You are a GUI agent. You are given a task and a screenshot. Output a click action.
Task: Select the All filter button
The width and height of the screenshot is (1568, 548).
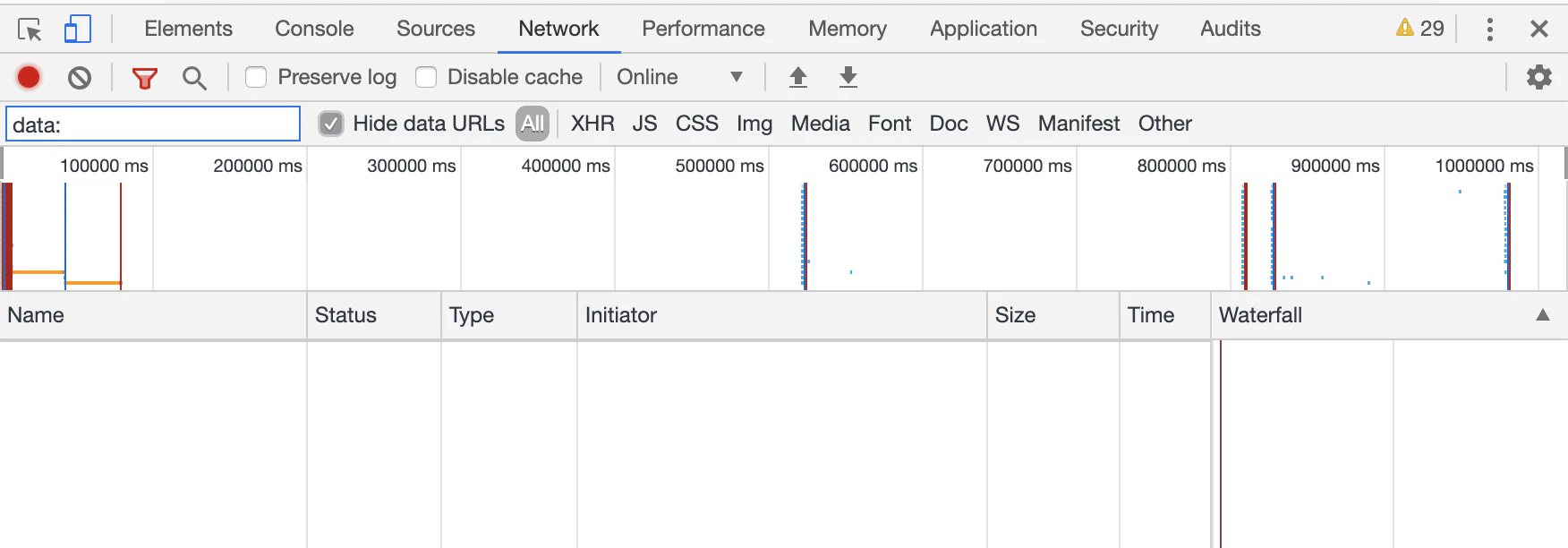(533, 124)
